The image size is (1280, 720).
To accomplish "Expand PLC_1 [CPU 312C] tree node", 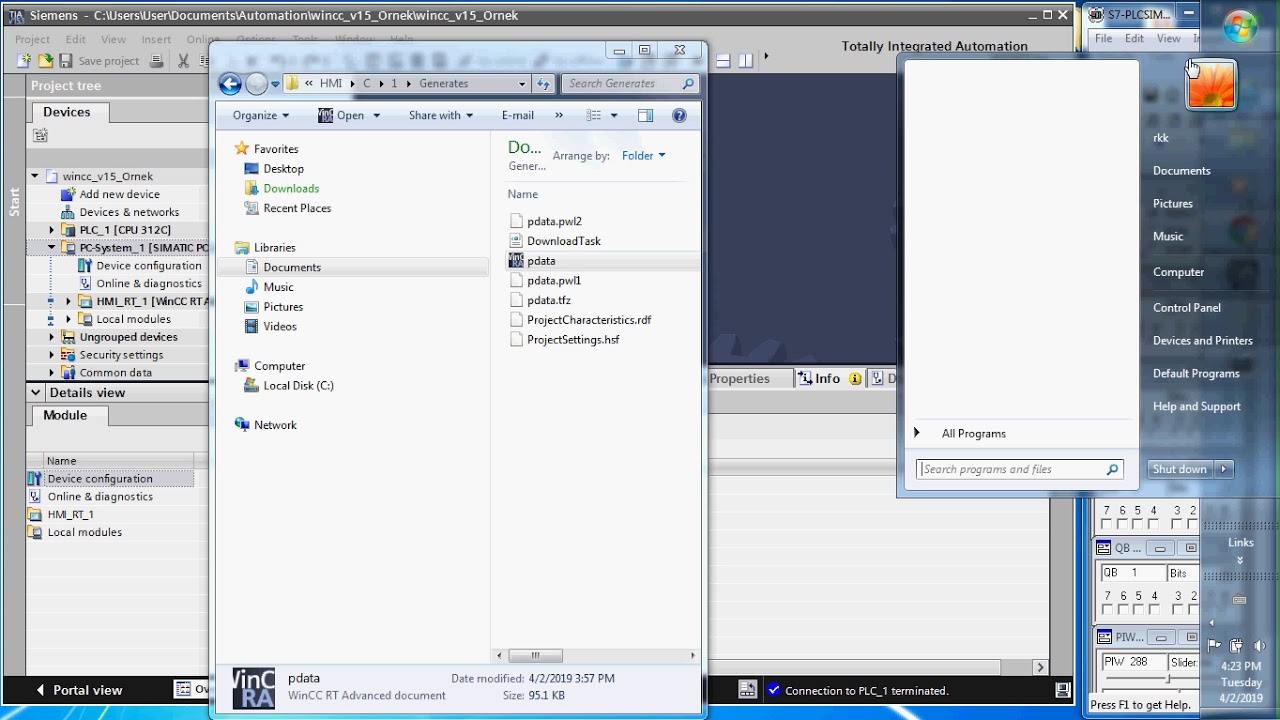I will click(52, 230).
